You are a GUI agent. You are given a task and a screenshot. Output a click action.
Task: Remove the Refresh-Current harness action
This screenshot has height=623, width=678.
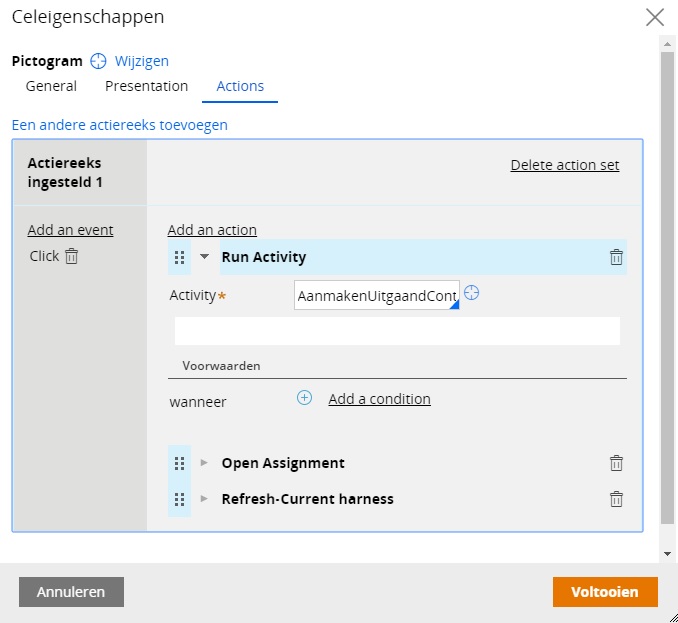(x=616, y=499)
